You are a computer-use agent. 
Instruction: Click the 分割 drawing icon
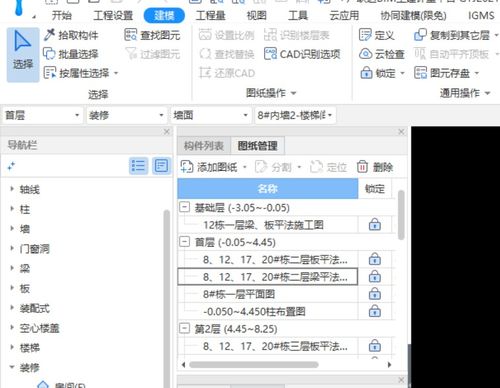coord(261,167)
